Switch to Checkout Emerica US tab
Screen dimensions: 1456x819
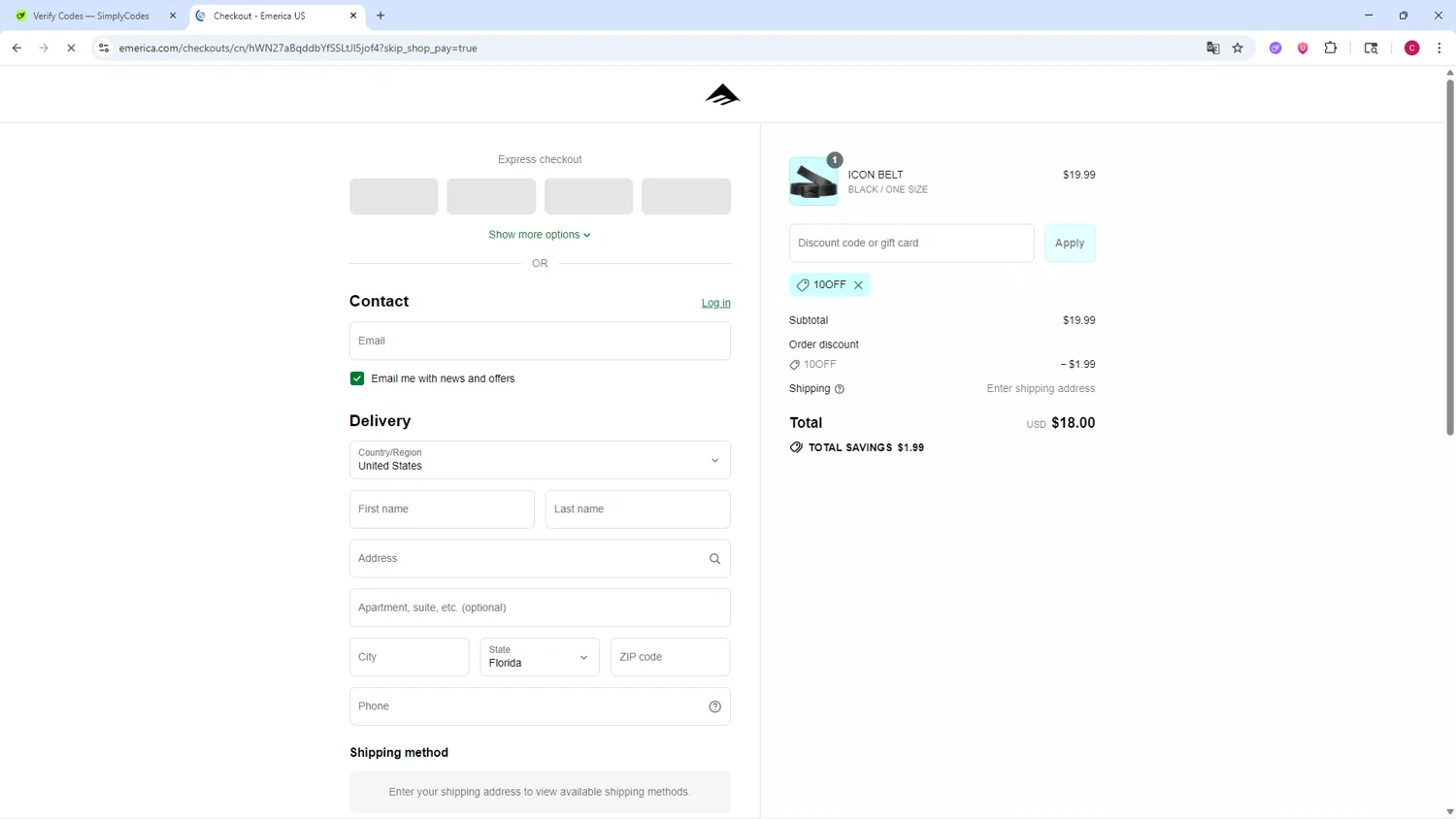(x=277, y=16)
